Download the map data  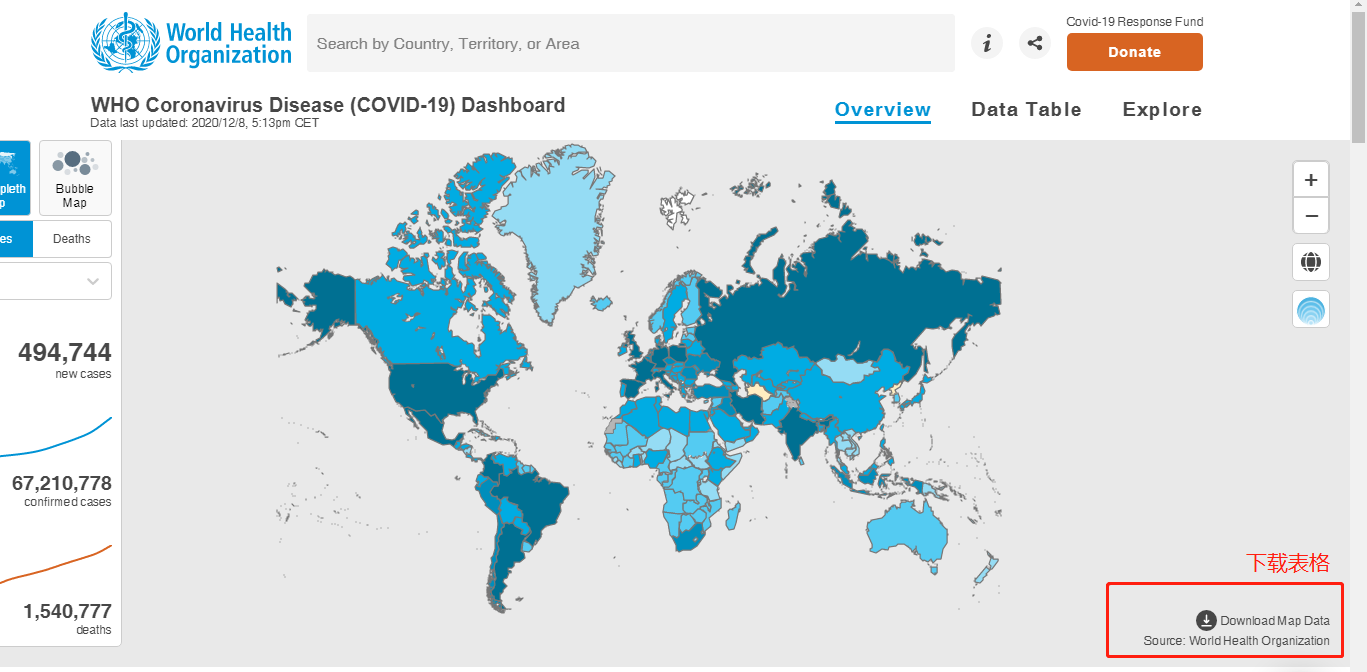pos(1263,621)
